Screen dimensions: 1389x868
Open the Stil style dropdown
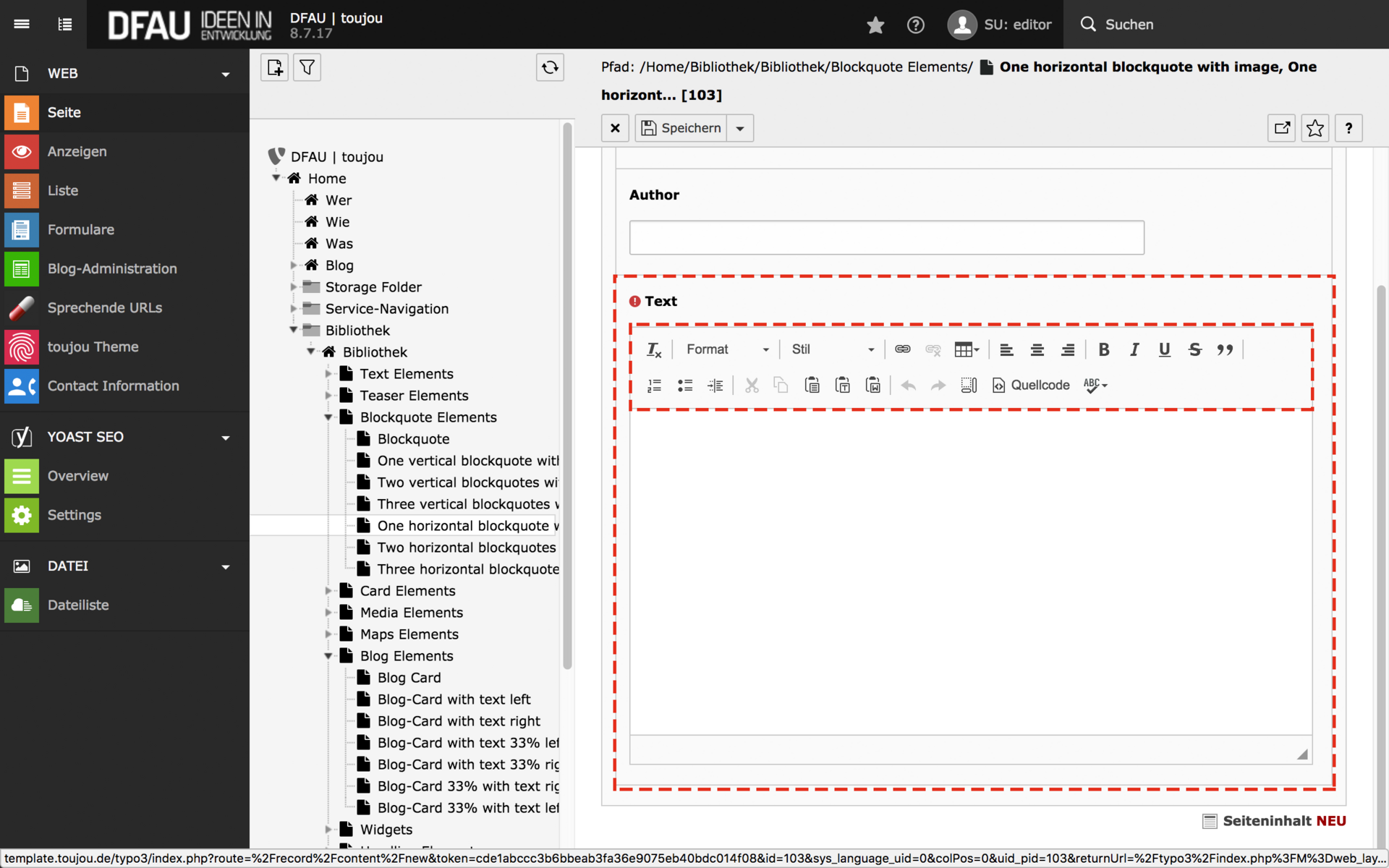[x=832, y=349]
